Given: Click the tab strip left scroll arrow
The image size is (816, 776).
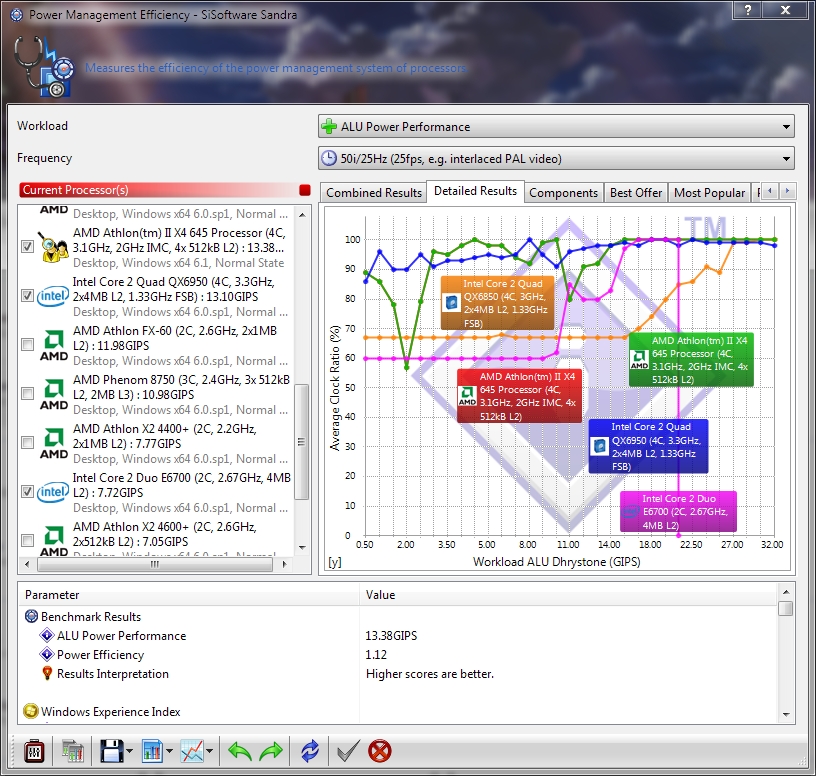Looking at the screenshot, I should coord(770,191).
